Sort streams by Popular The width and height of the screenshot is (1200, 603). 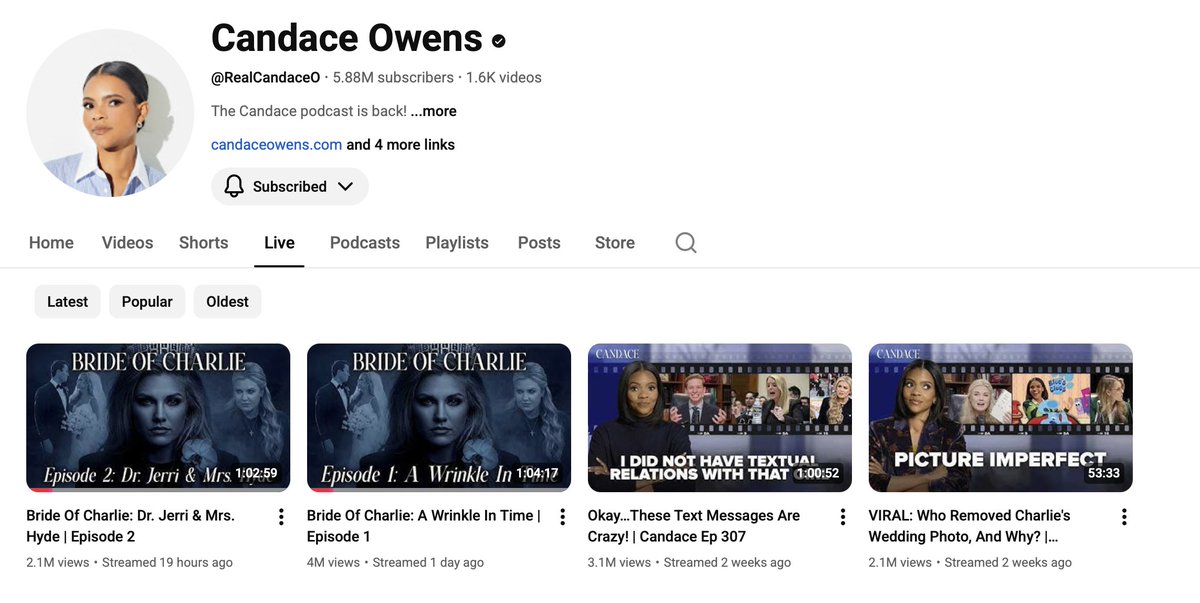pos(147,301)
